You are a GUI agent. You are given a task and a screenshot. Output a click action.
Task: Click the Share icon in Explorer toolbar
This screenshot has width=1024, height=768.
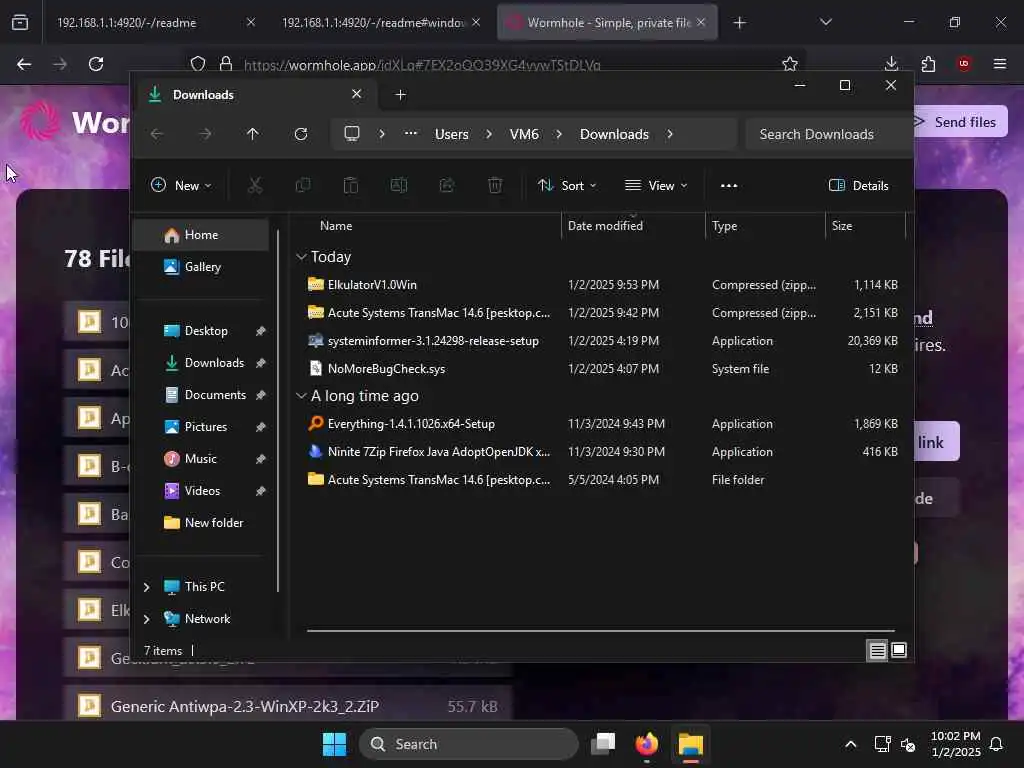[x=447, y=185]
